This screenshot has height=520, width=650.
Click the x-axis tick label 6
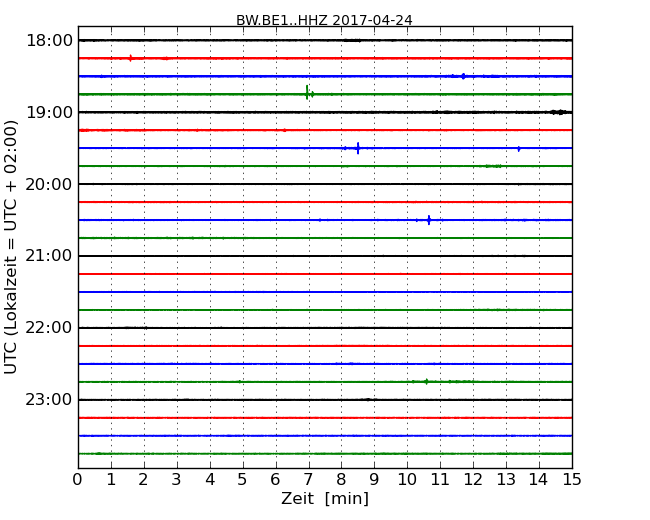(275, 480)
